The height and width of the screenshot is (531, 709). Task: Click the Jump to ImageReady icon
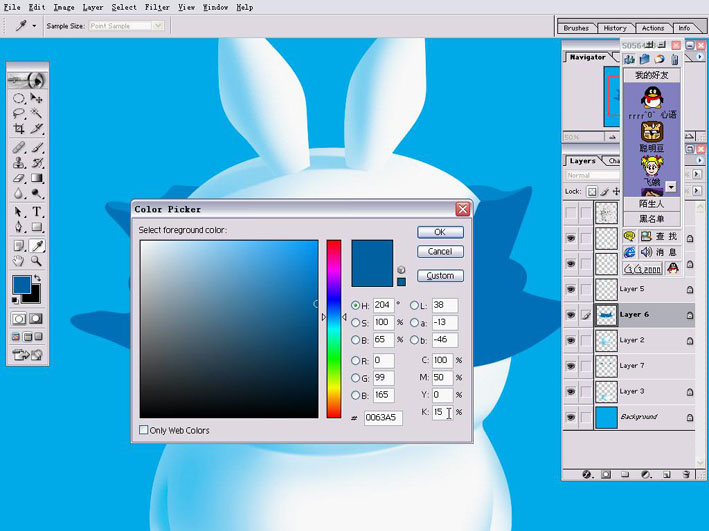27,355
